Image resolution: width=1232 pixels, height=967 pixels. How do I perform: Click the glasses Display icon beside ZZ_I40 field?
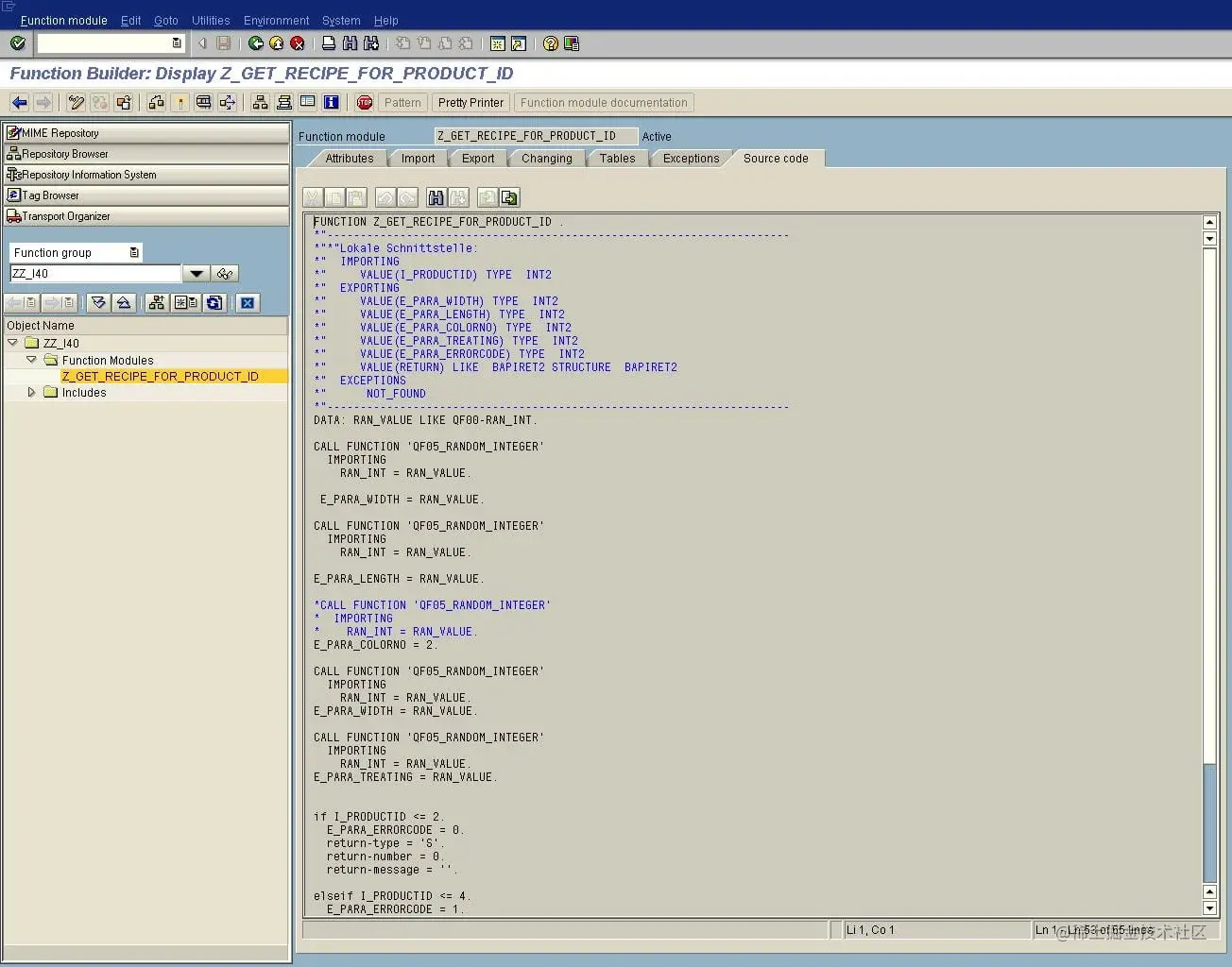point(225,274)
